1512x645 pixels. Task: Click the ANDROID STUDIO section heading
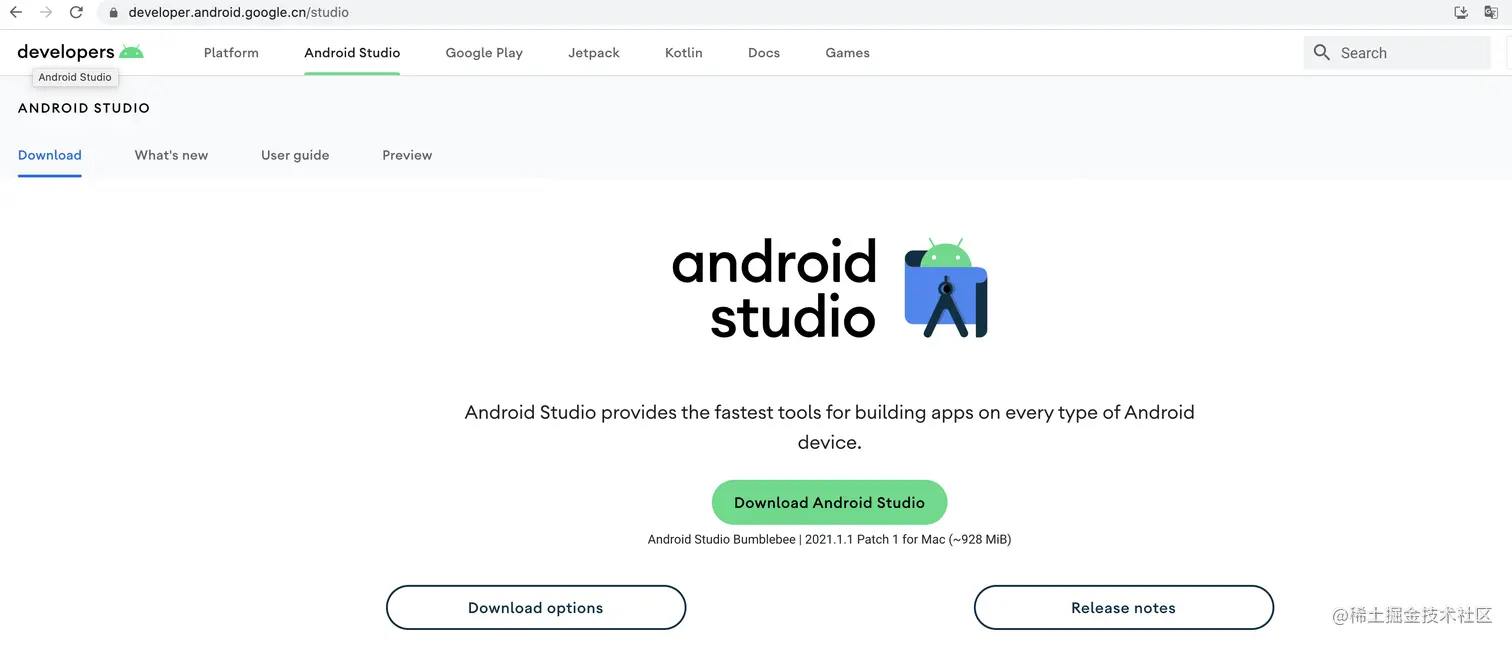(x=84, y=108)
